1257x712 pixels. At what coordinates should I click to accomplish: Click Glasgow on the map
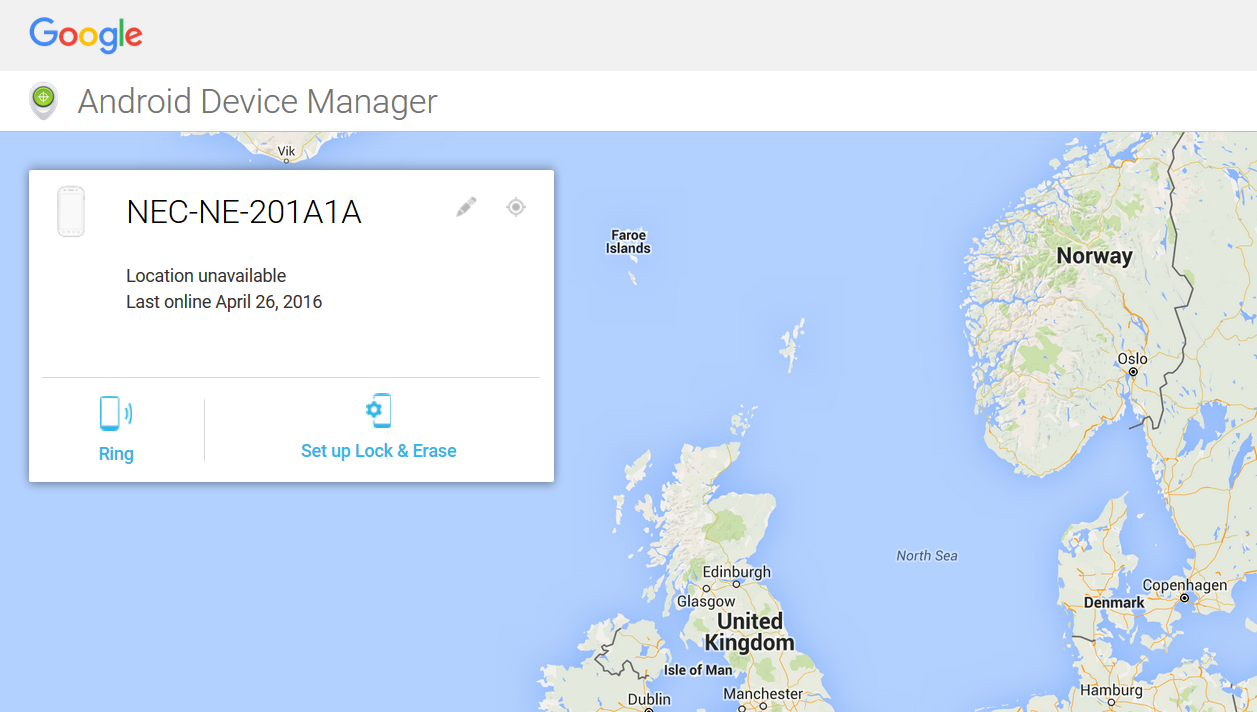click(x=706, y=602)
